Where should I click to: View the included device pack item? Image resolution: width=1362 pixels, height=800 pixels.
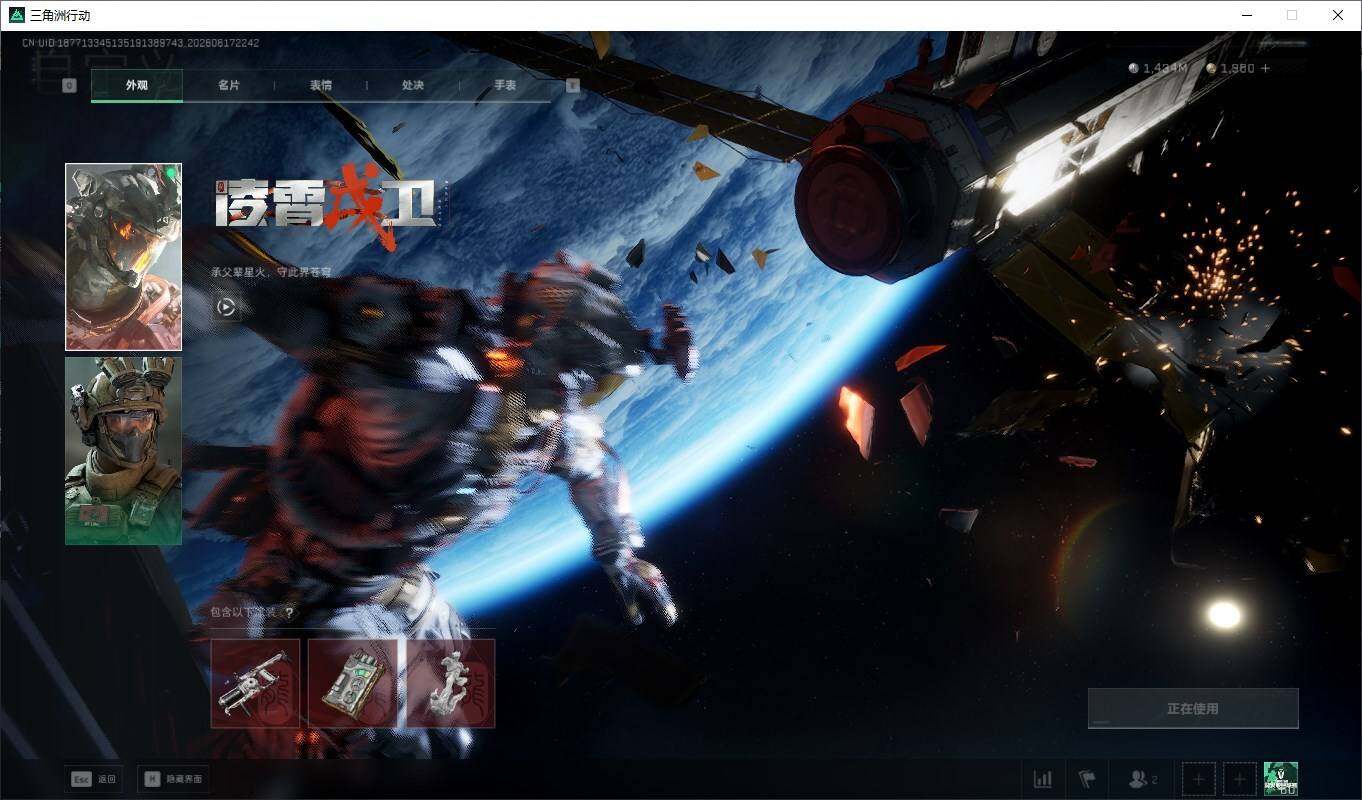pyautogui.click(x=353, y=683)
